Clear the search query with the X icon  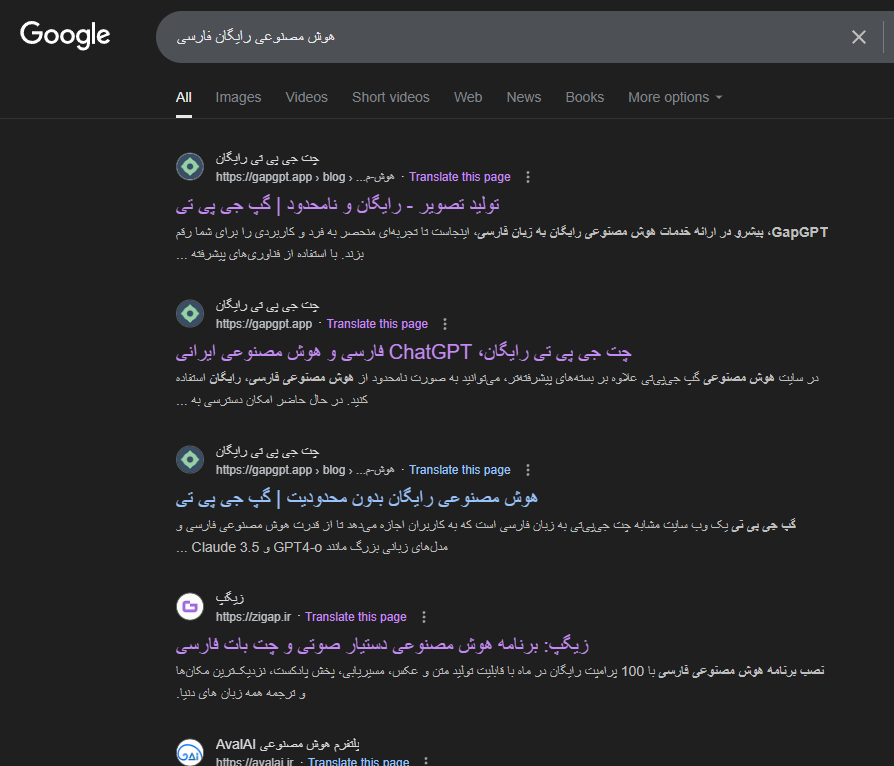pyautogui.click(x=858, y=37)
